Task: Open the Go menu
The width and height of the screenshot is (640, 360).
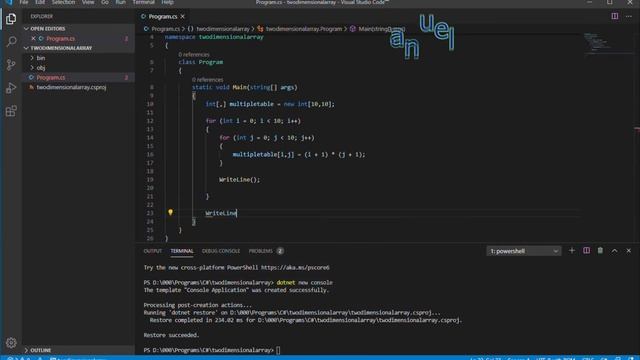Action: 105,2
